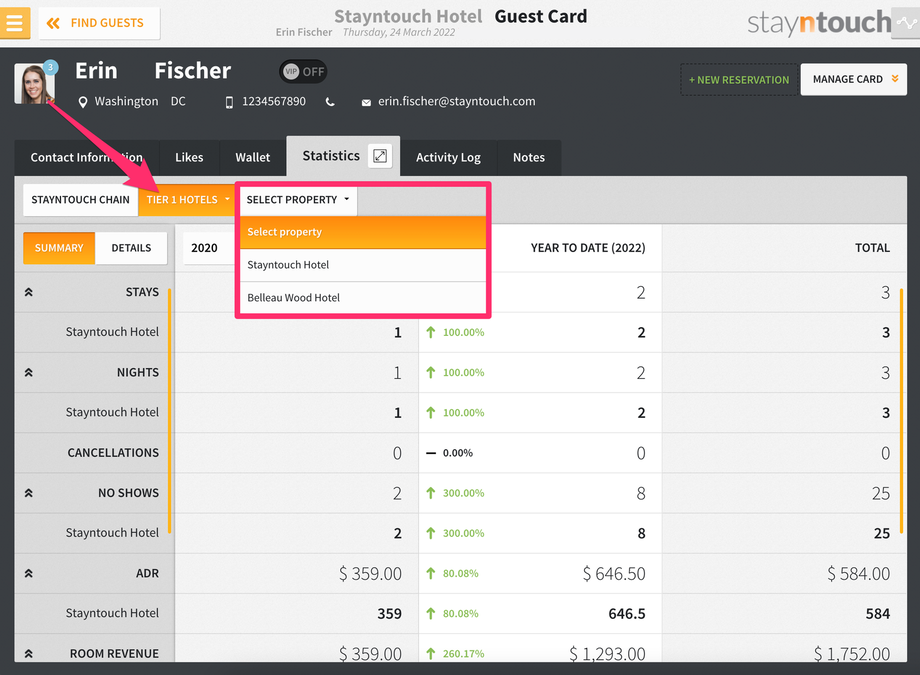Choose 'Select property' option in list
The width and height of the screenshot is (920, 675).
(363, 232)
